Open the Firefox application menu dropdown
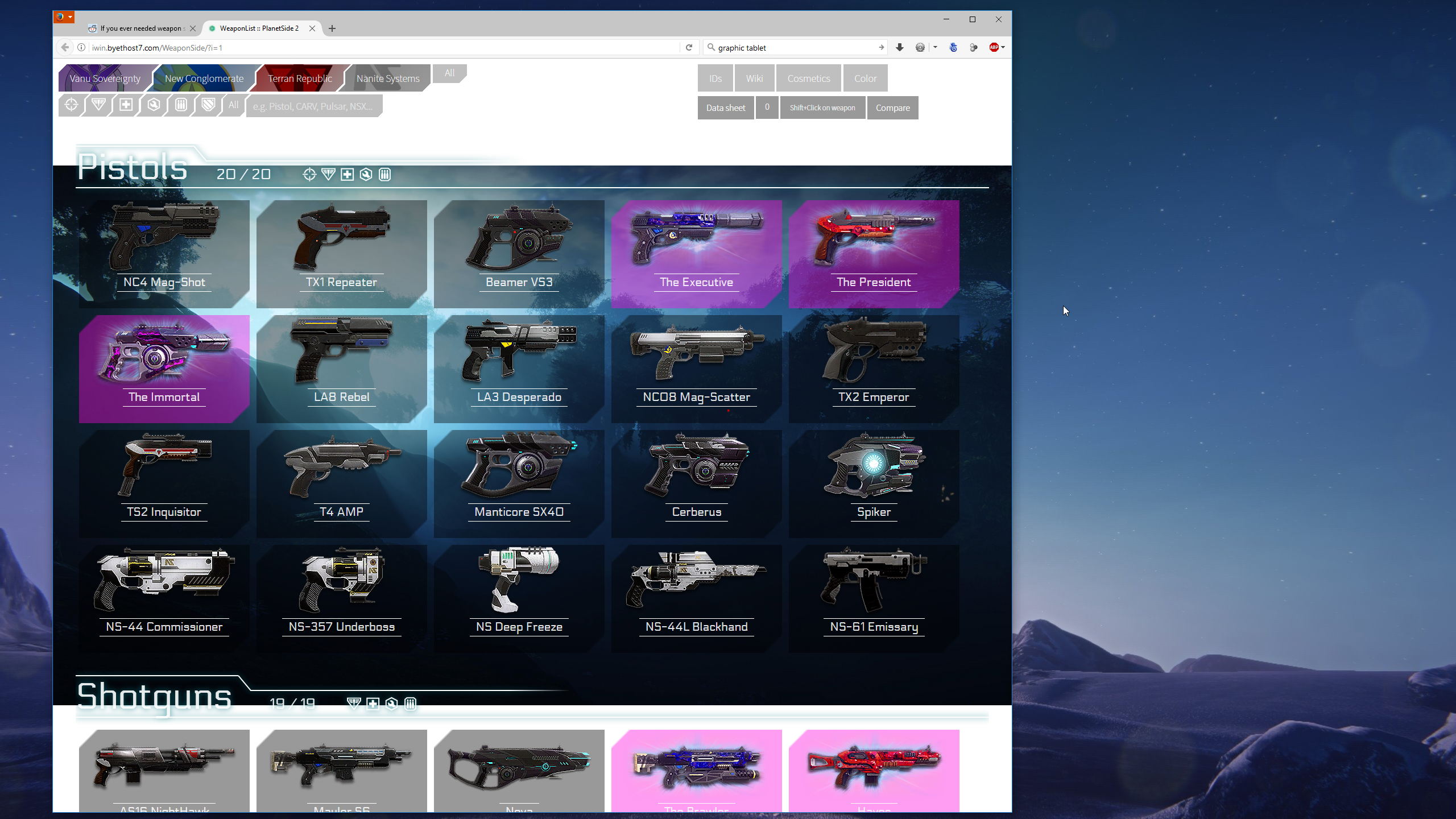The width and height of the screenshot is (1456, 819). 64,17
